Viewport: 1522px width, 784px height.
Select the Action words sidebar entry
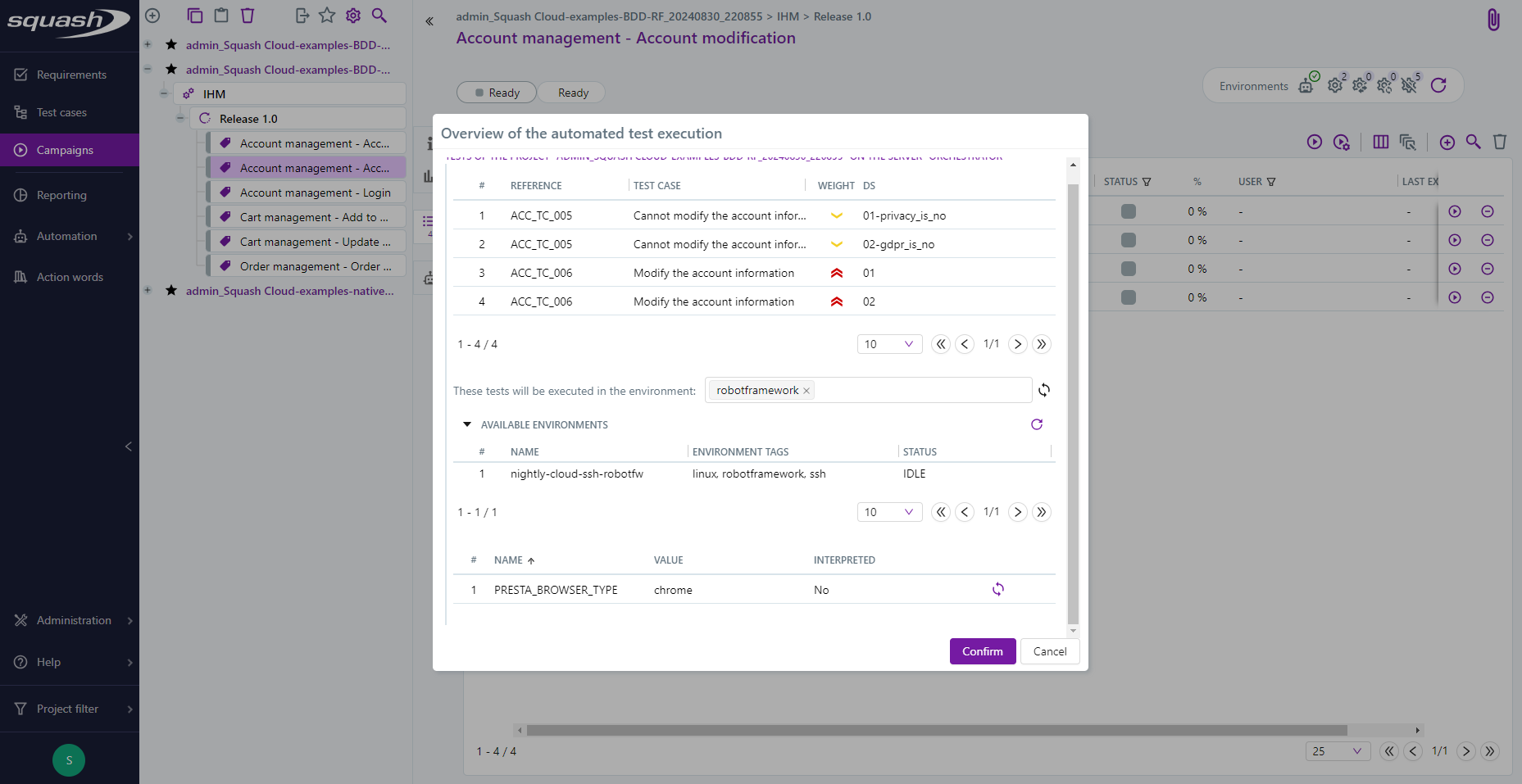click(69, 277)
